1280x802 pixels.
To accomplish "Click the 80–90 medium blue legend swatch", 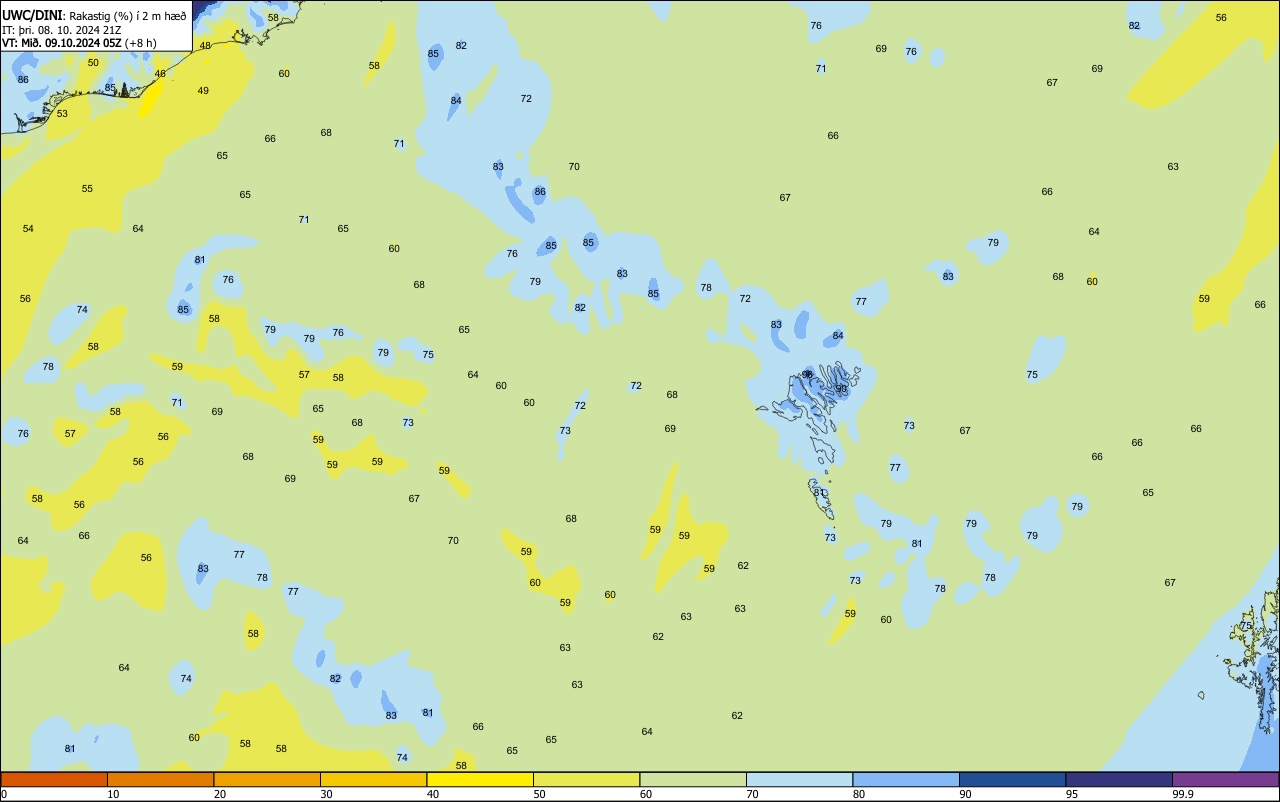I will [x=906, y=779].
